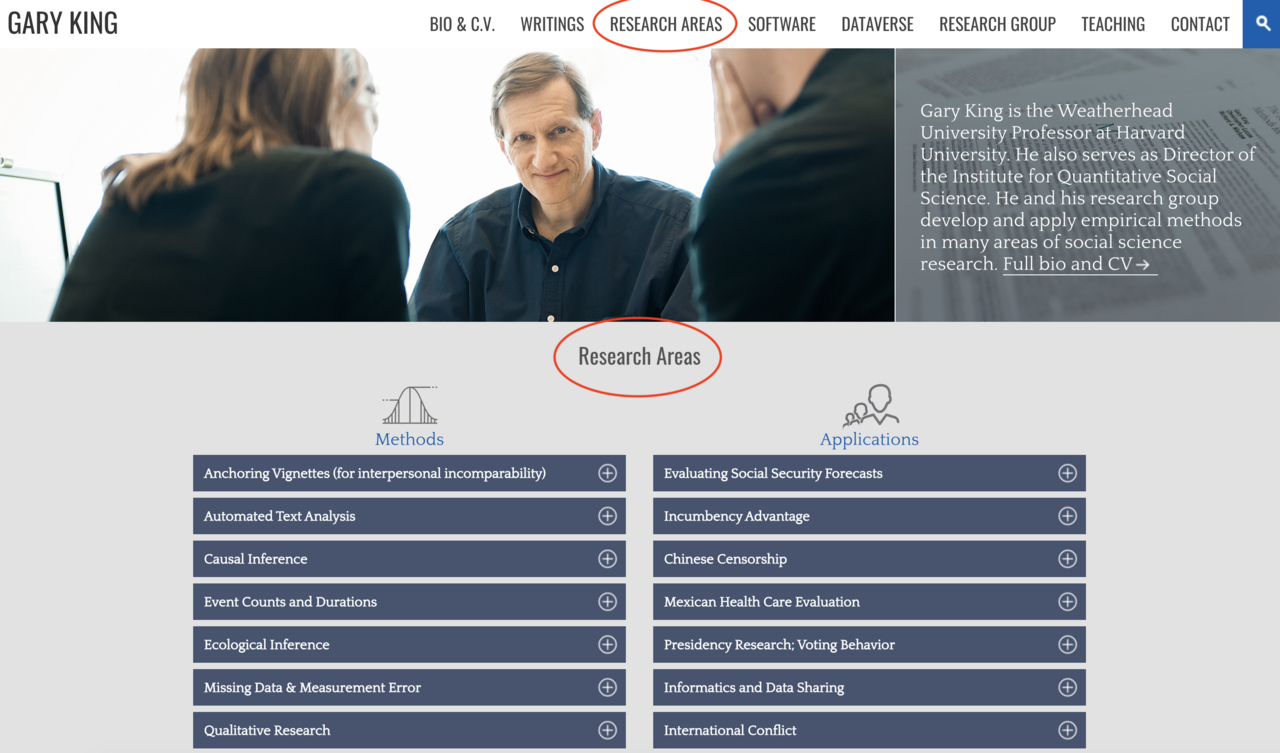
Task: Click plus icon on Chinese Censorship row
Action: [1067, 559]
